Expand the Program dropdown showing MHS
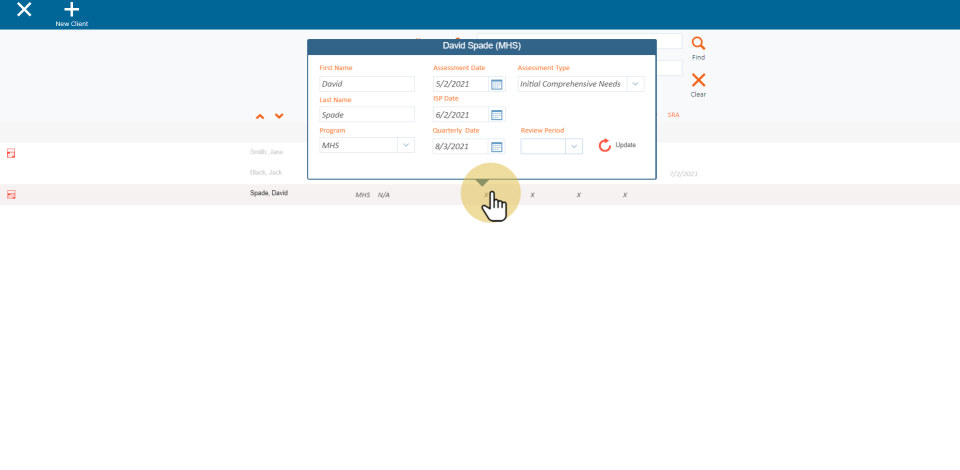960x470 pixels. (405, 145)
